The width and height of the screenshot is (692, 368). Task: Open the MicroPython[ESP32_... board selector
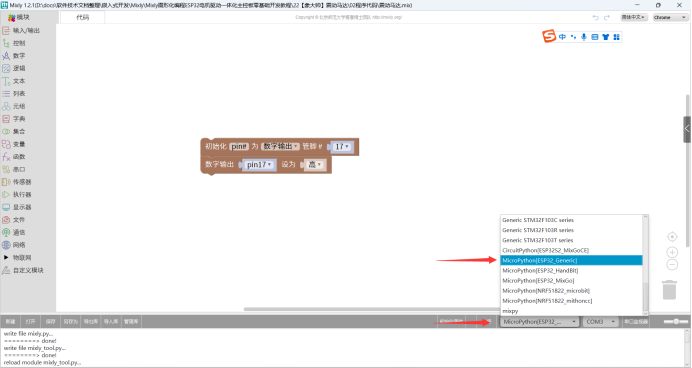(x=539, y=322)
